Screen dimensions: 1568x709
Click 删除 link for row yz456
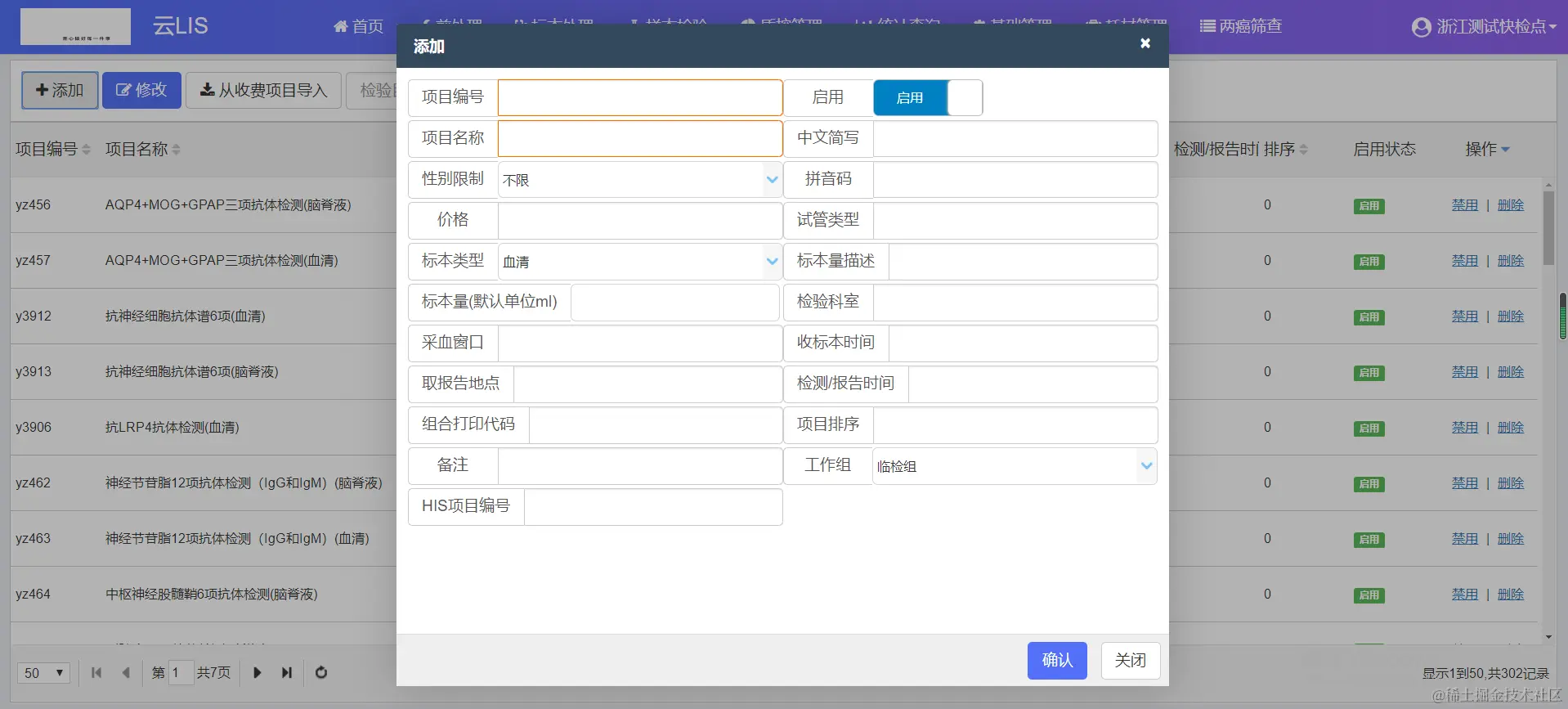pyautogui.click(x=1510, y=205)
